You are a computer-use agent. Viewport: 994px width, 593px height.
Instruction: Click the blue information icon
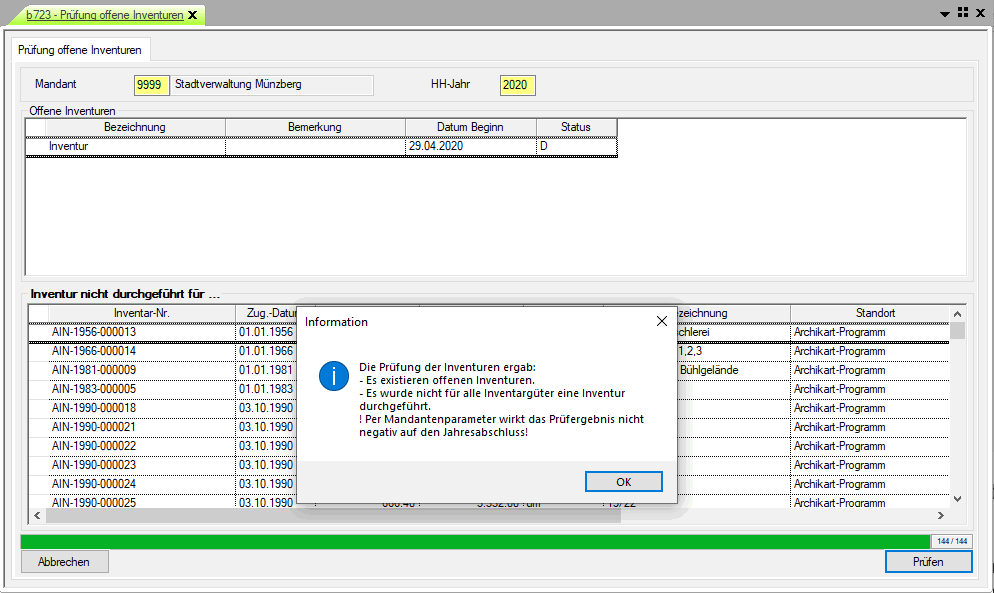[332, 376]
